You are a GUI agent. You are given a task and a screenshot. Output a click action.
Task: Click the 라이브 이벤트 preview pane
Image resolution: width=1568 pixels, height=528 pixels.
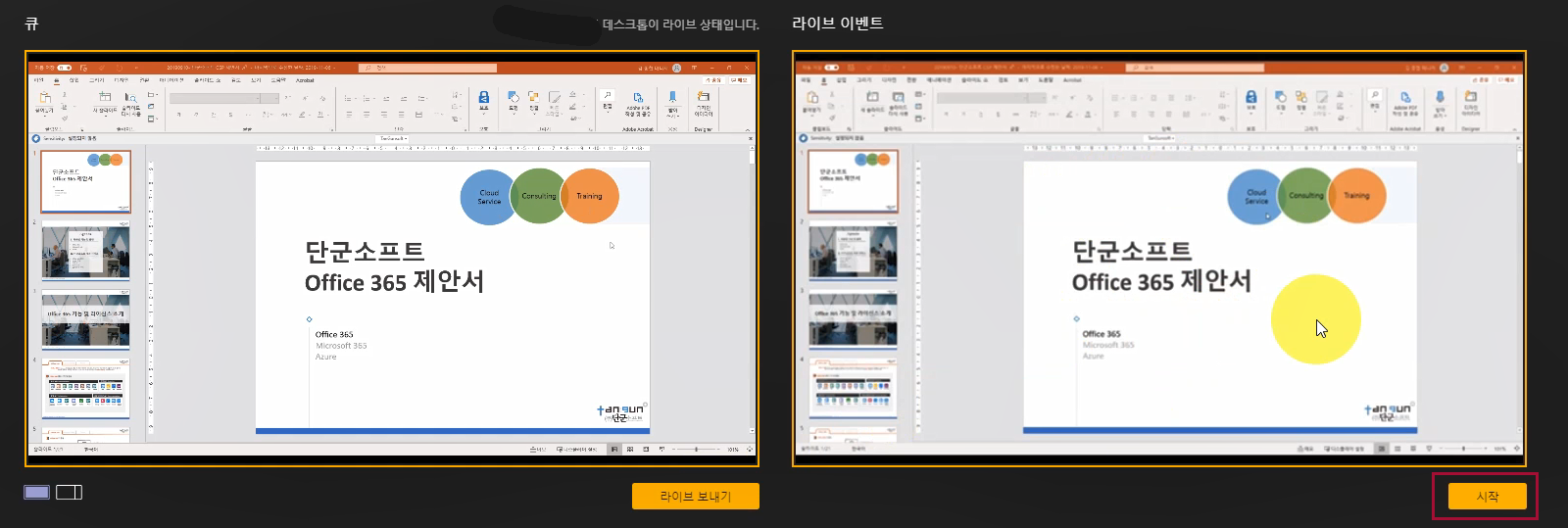pos(1159,259)
